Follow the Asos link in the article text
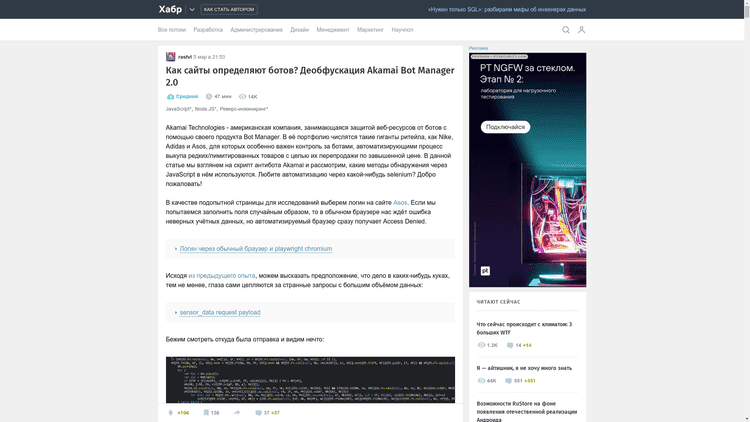This screenshot has width=750, height=422. coord(400,202)
